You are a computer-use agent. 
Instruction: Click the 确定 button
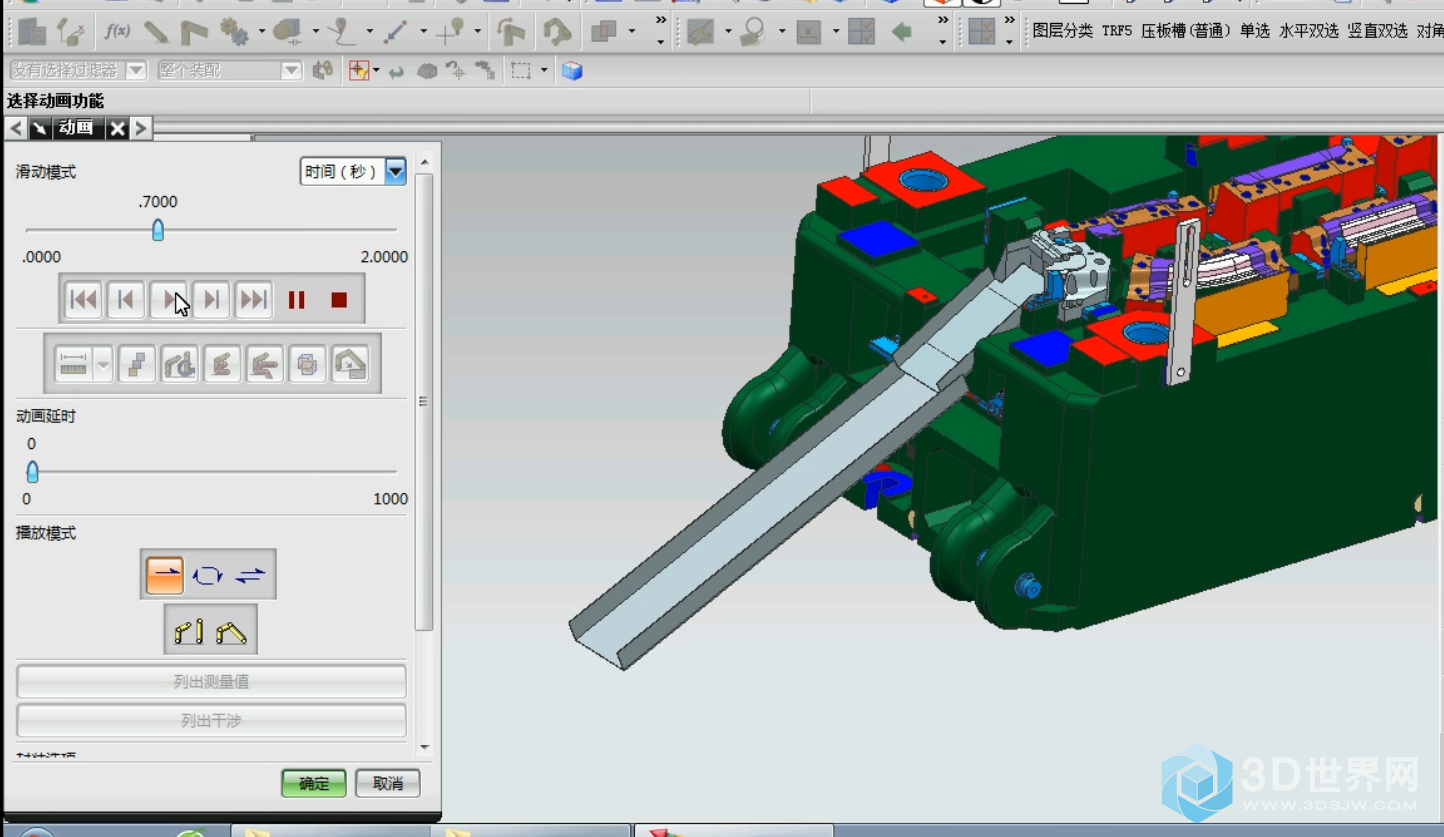pos(314,784)
